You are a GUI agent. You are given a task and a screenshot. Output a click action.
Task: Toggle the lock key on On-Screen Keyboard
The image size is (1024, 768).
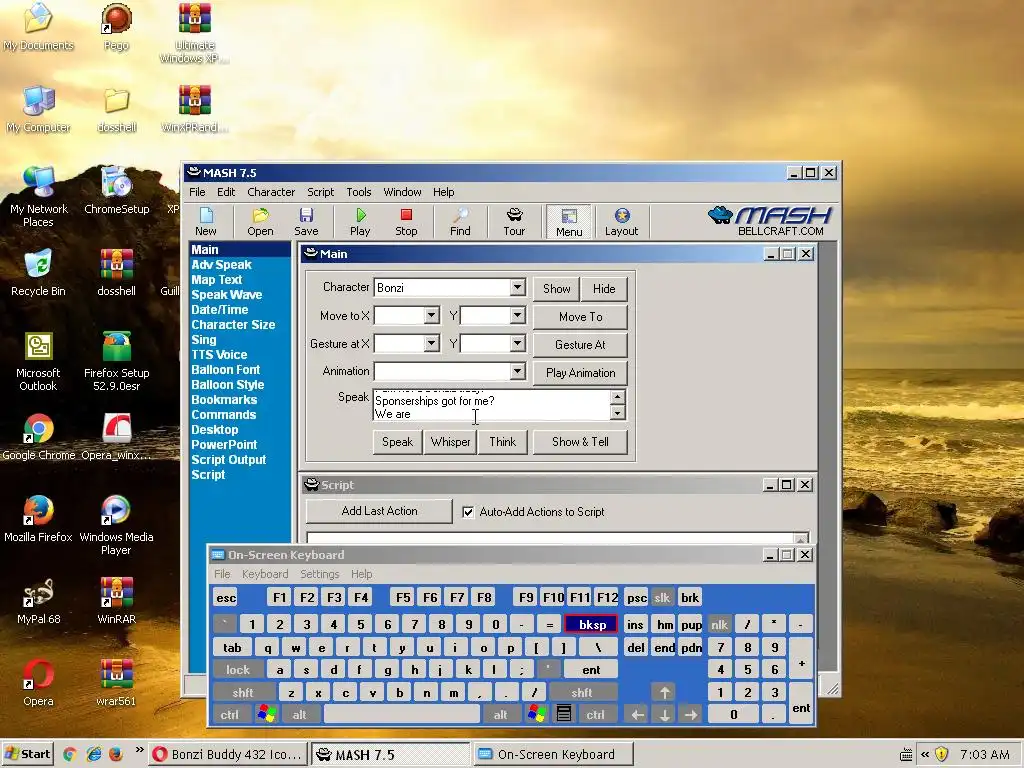[238, 669]
